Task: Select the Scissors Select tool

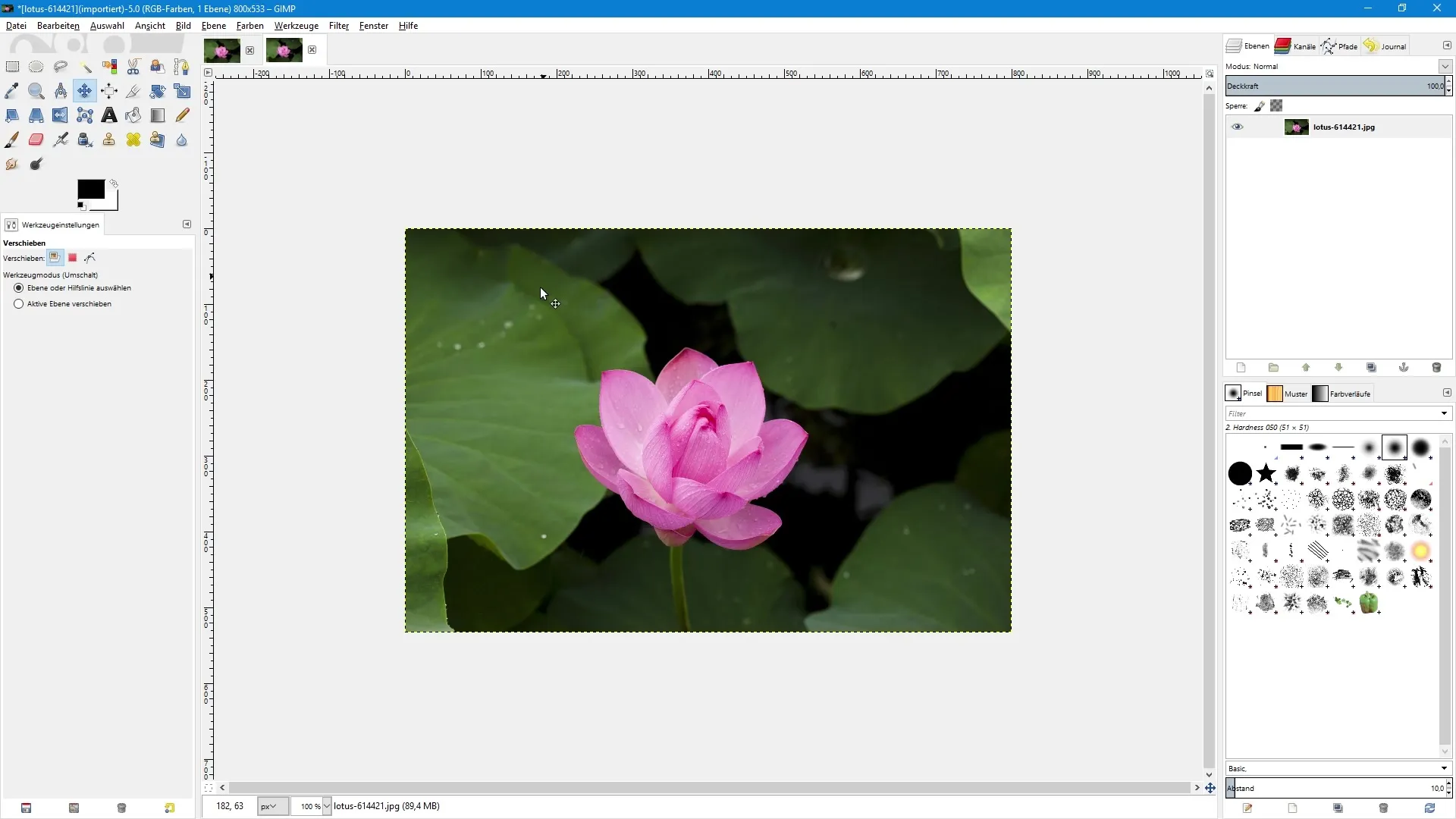Action: pyautogui.click(x=133, y=67)
